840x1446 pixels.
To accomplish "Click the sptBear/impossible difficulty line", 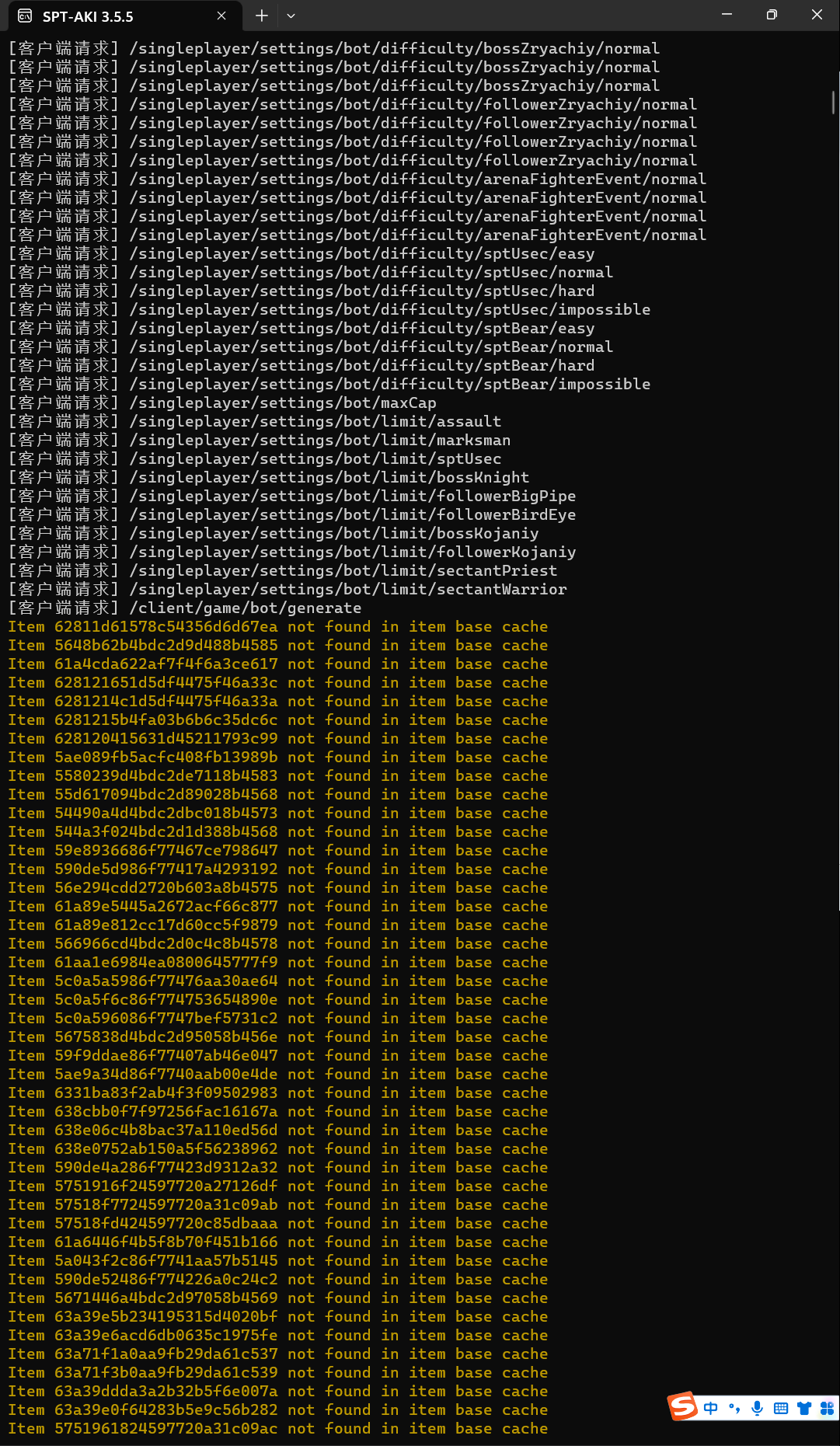I will pos(389,384).
